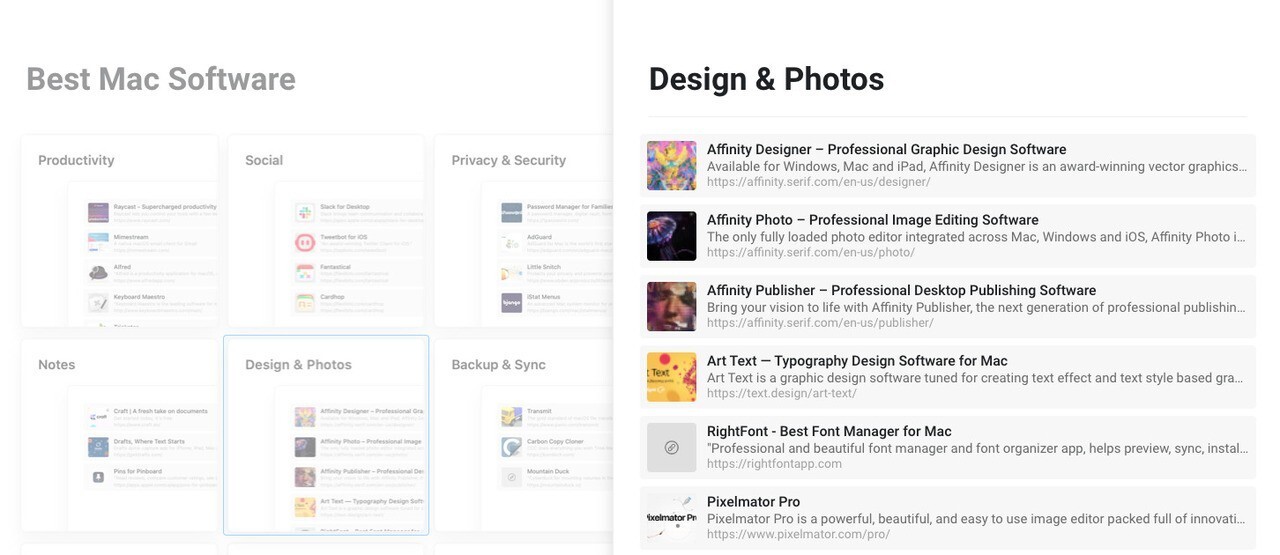The image size is (1280, 555).
Task: Click the yellow Art Text thumbnail in the list
Action: 671,377
